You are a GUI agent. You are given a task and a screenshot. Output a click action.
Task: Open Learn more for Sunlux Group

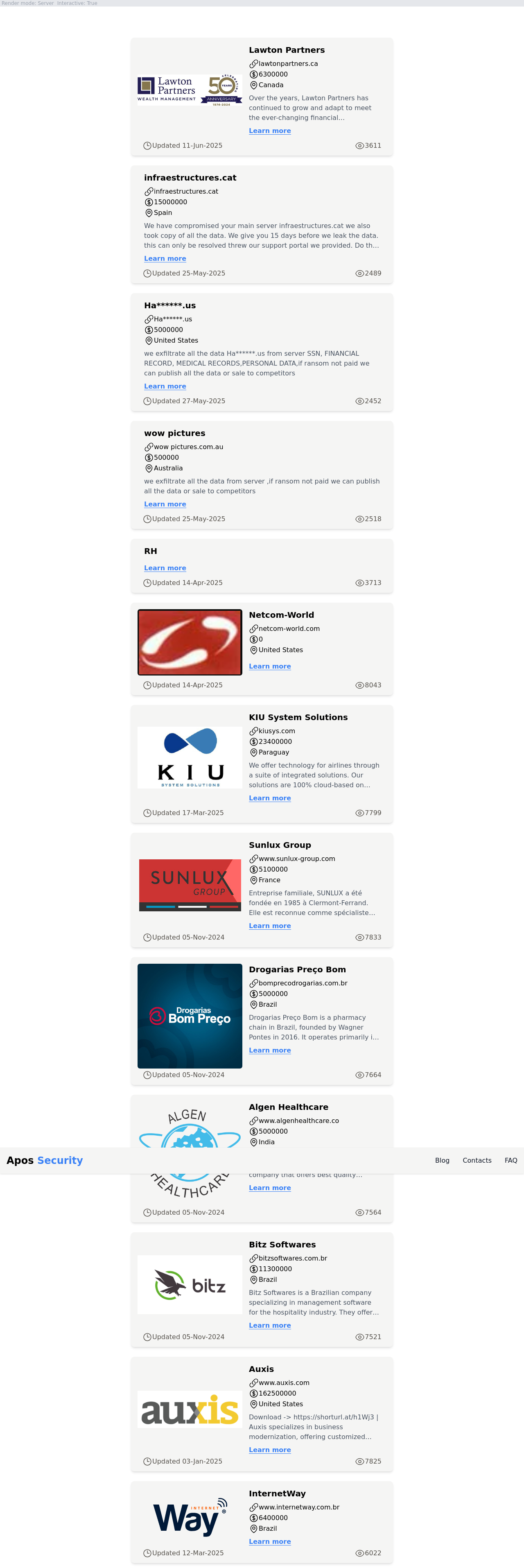pos(270,926)
